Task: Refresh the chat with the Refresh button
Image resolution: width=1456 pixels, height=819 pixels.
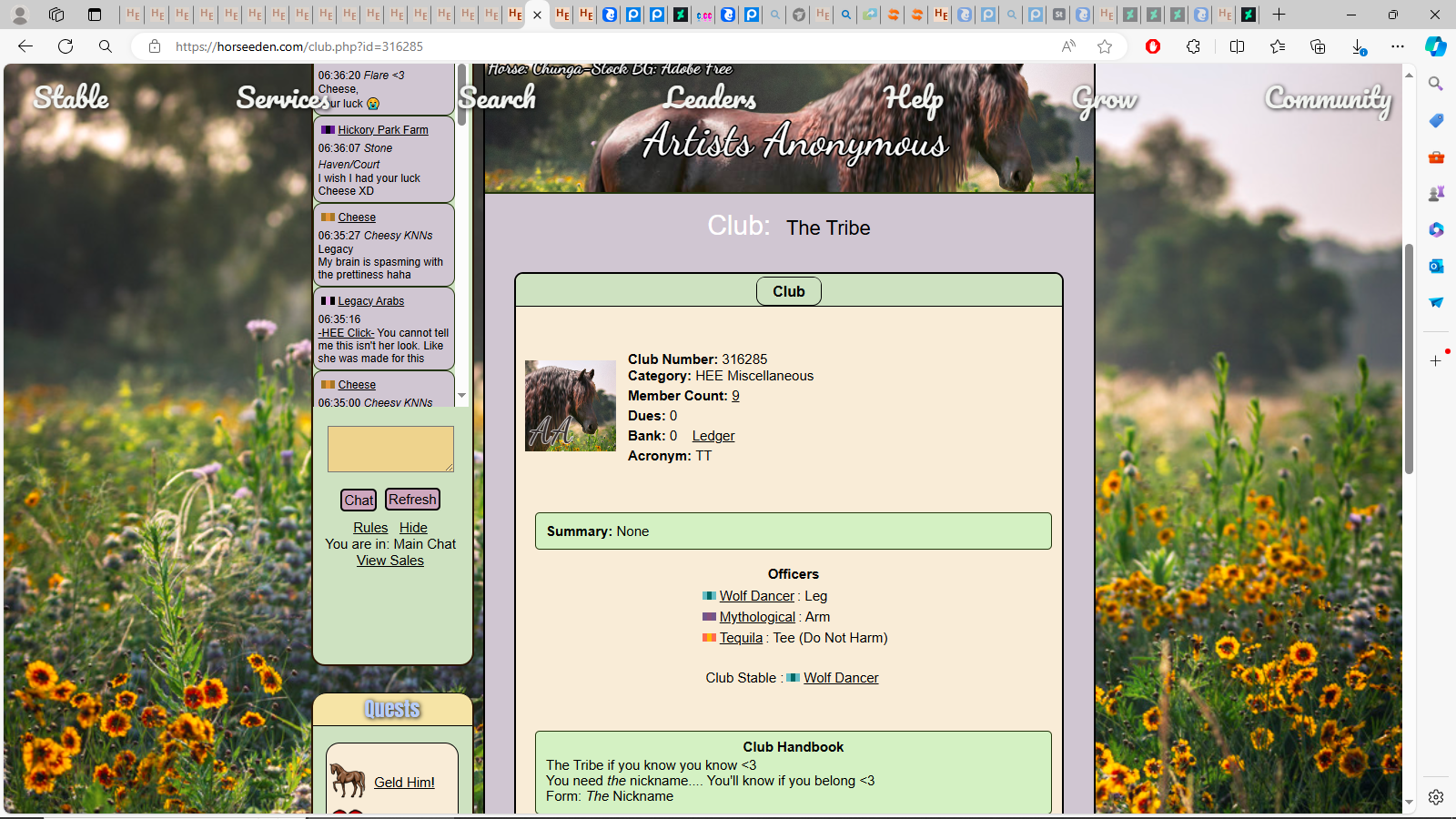Action: [x=412, y=499]
